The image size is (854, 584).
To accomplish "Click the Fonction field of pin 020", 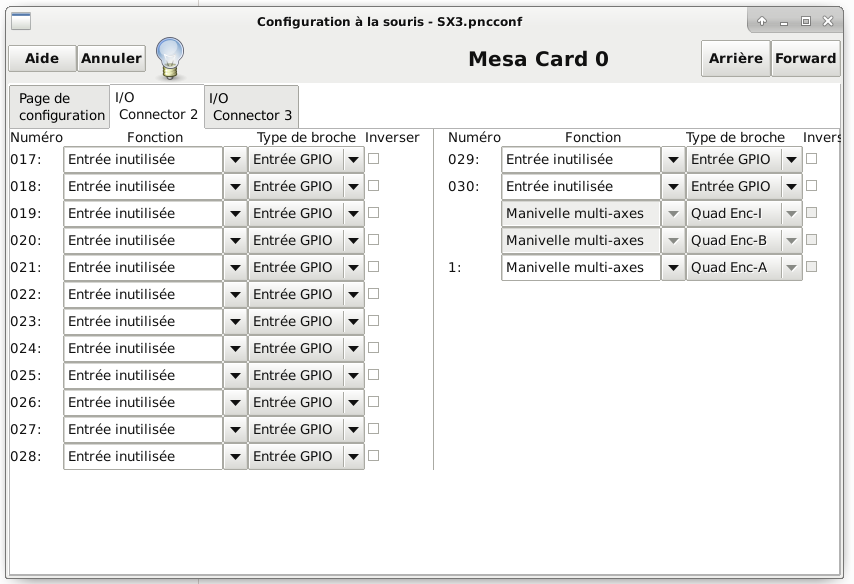I will 143,240.
